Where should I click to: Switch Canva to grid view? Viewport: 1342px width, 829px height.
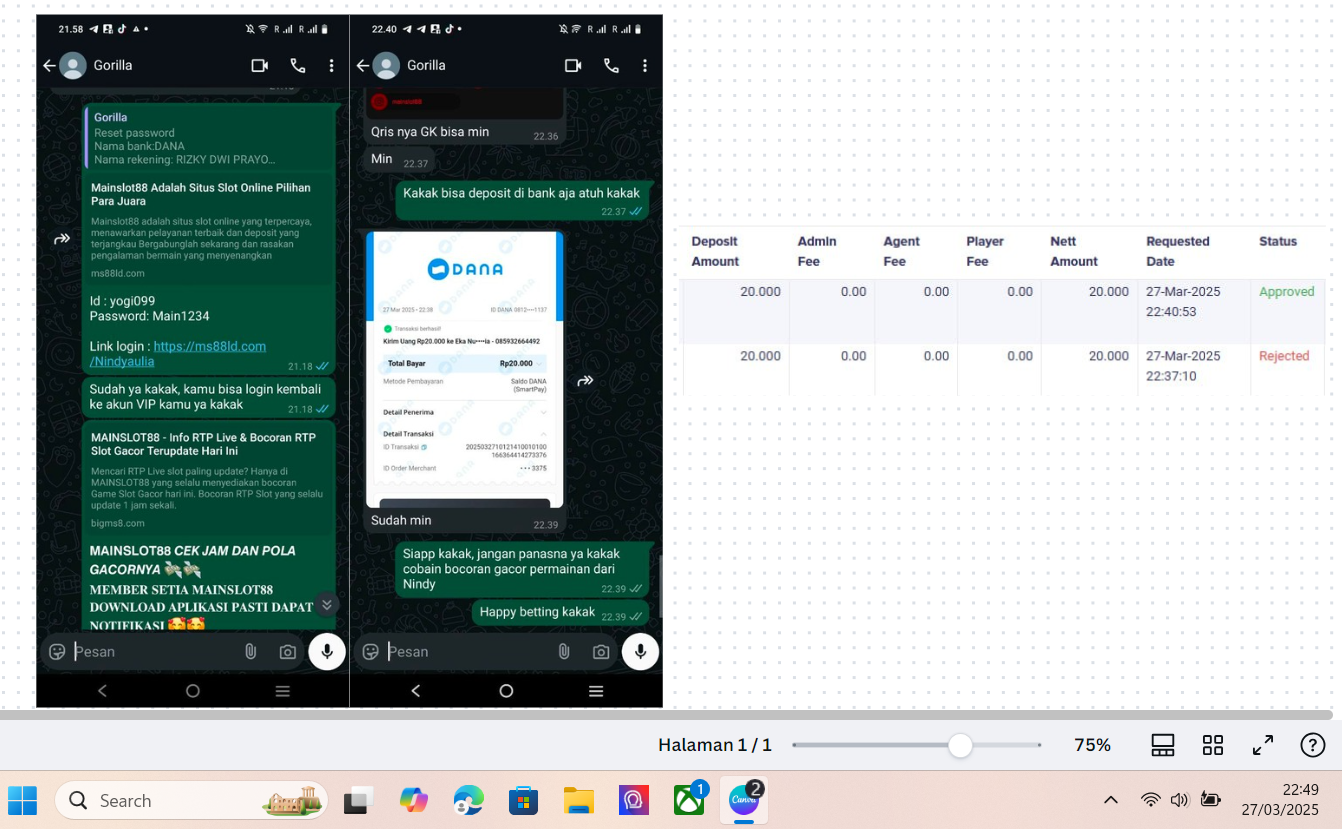[x=1213, y=745]
